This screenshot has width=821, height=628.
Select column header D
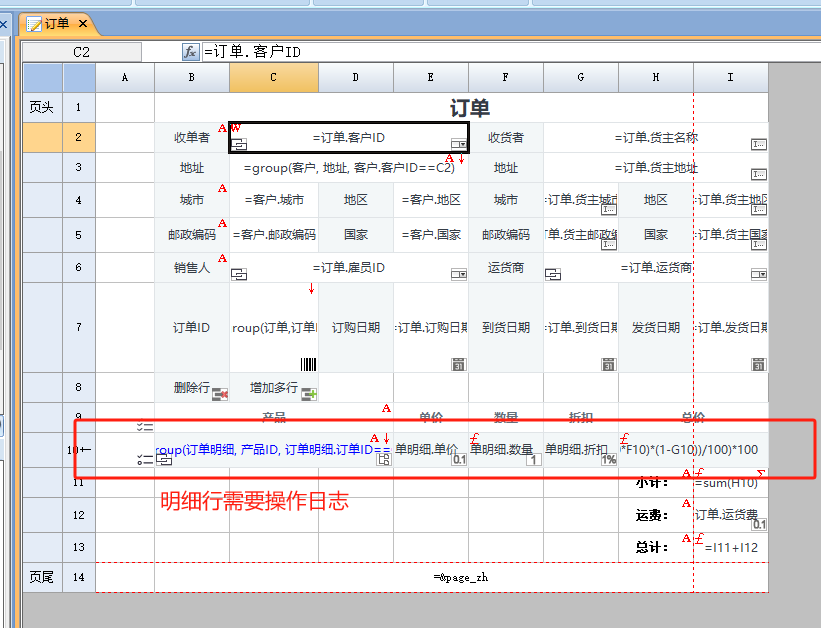click(x=356, y=77)
